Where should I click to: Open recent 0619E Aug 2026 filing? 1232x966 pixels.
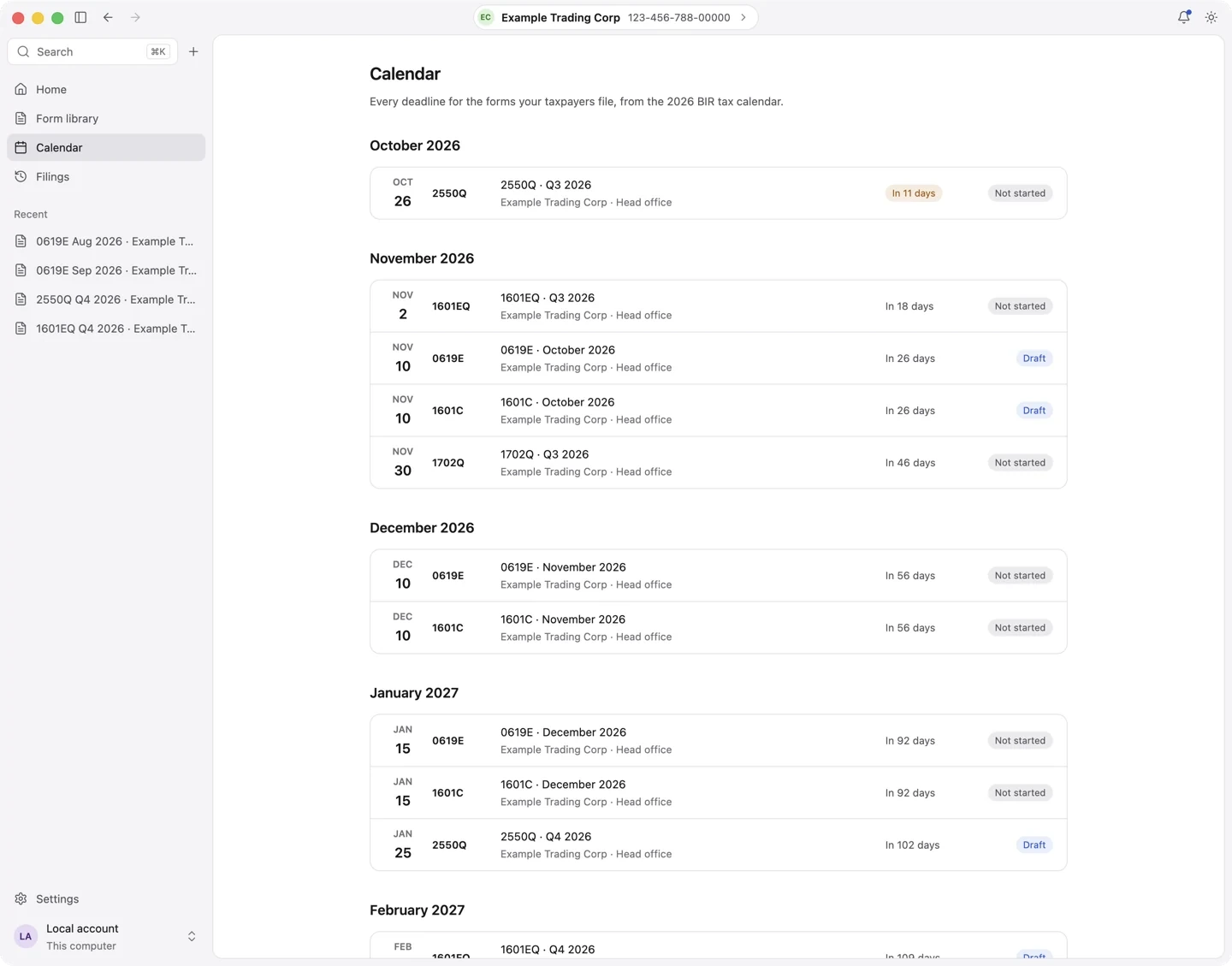point(106,241)
